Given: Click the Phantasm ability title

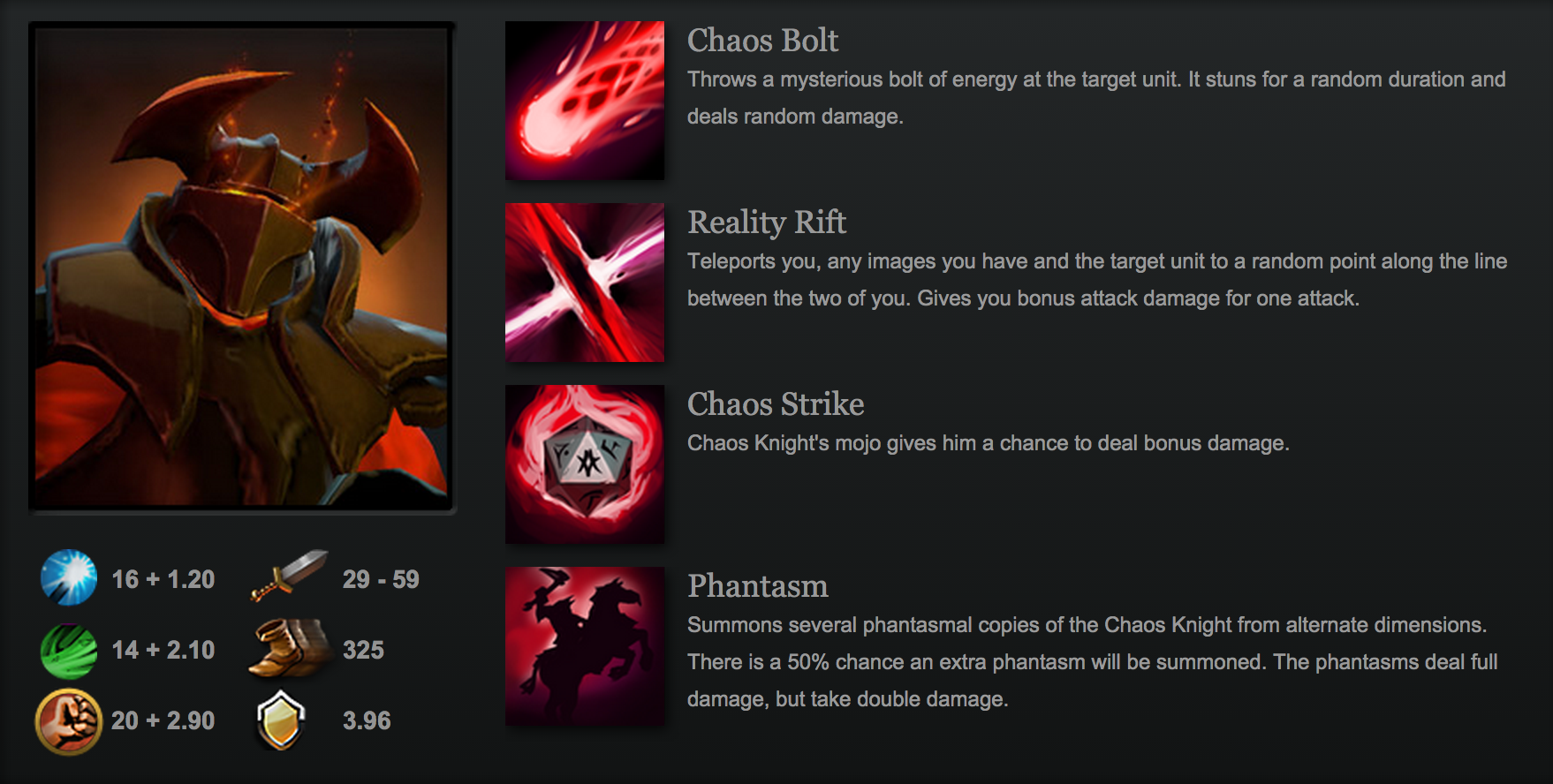Looking at the screenshot, I should [x=758, y=586].
